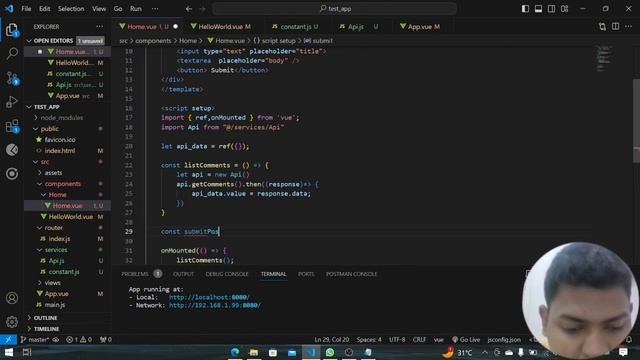
Task: Click the VS Code remote indicator
Action: 8,340
